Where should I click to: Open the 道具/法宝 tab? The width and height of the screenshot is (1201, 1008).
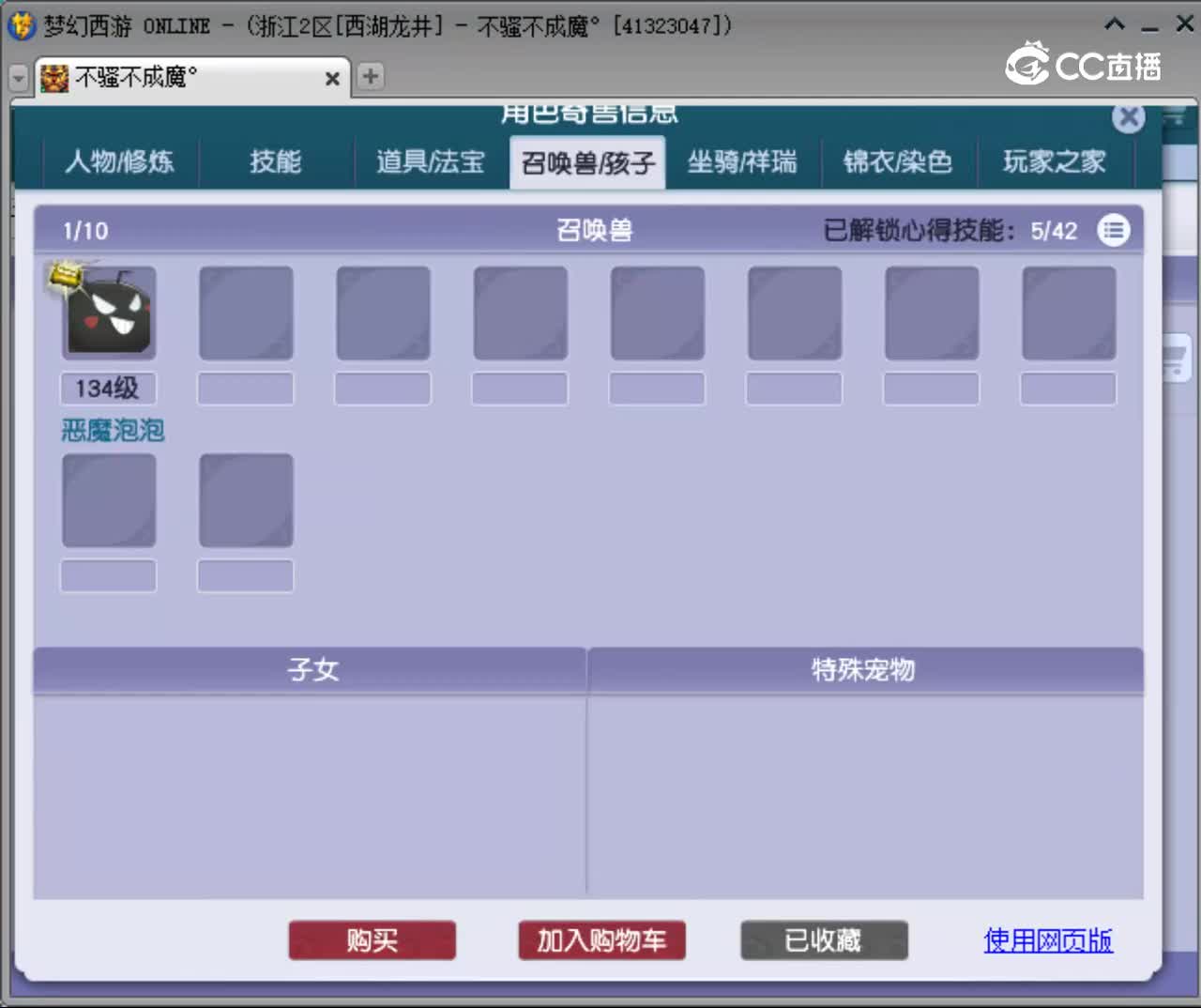pyautogui.click(x=431, y=161)
